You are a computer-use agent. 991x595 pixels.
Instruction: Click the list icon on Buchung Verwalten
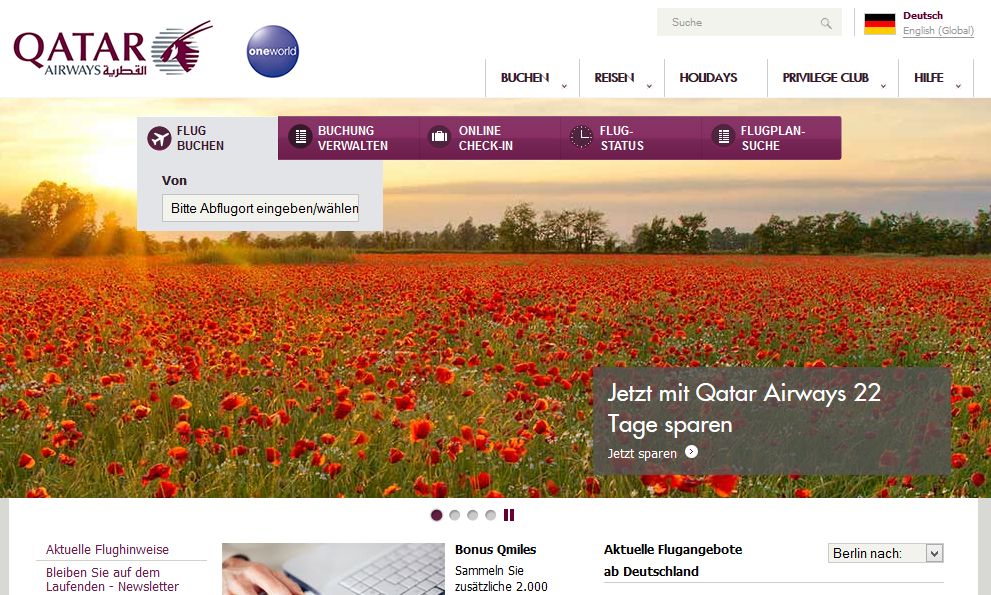pyautogui.click(x=300, y=136)
